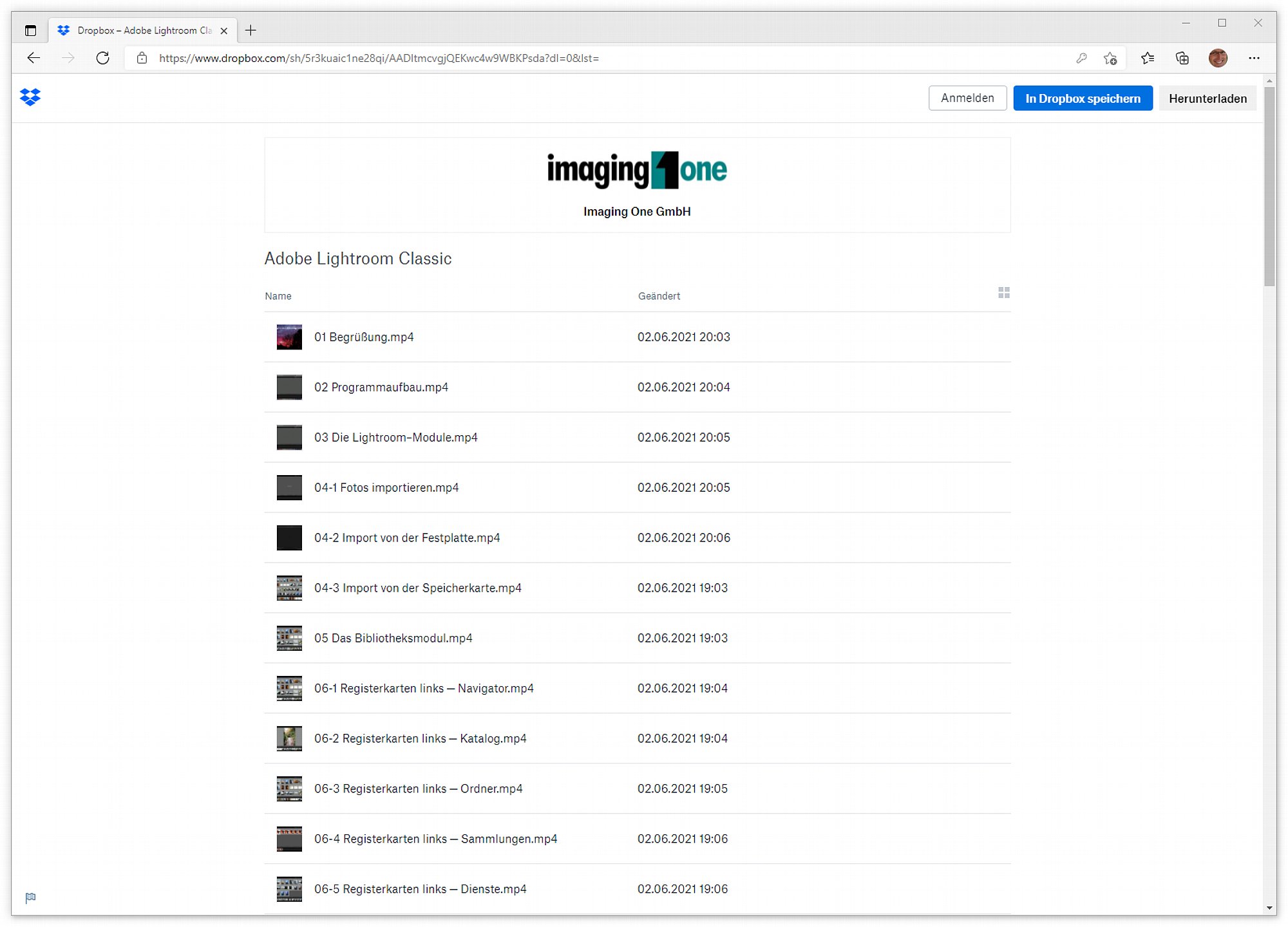1288x927 pixels.
Task: Click thumbnail of 04-1 Fotos importieren
Action: tap(289, 488)
